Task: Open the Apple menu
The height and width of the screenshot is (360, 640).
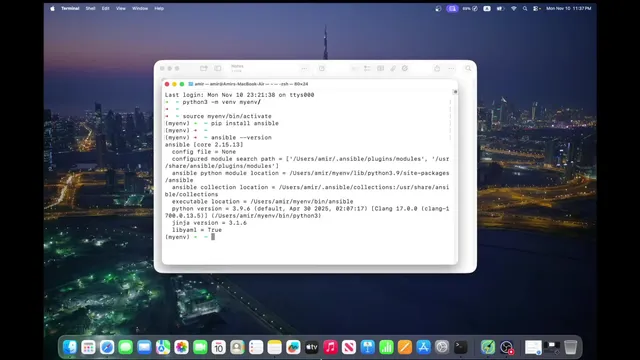Action: coord(52,8)
